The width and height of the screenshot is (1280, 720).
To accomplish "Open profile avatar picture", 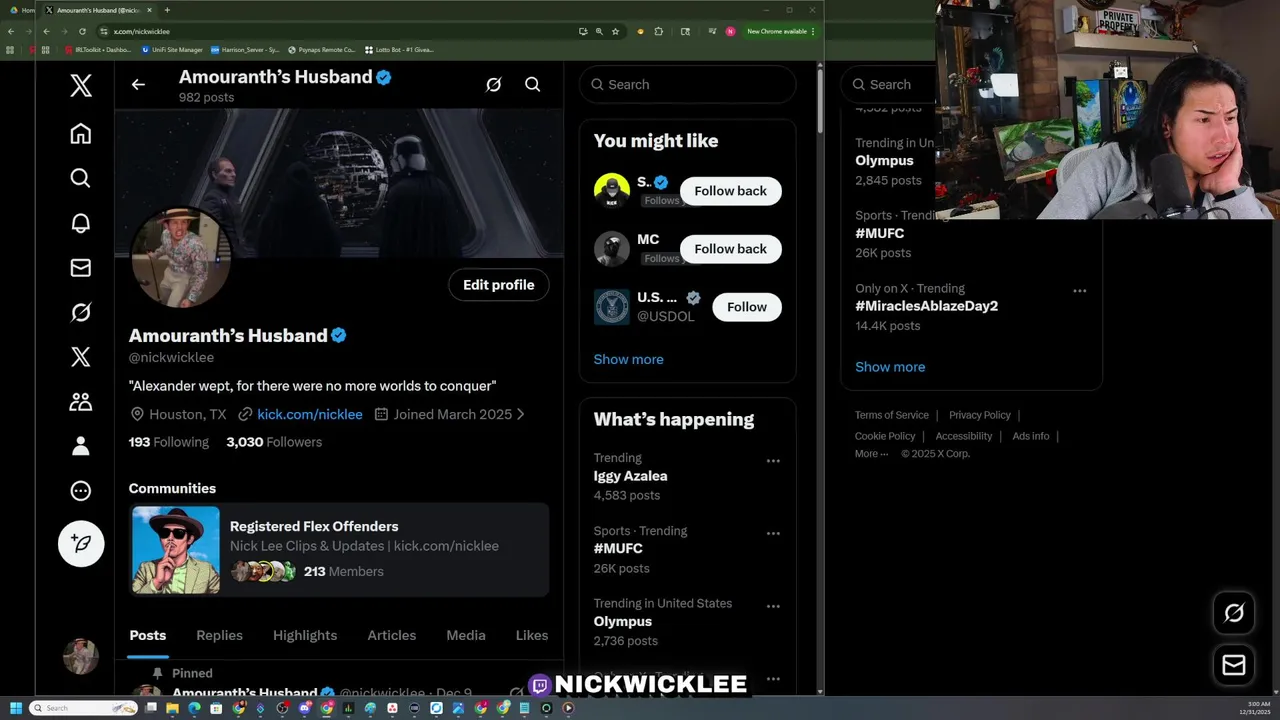I will tap(181, 257).
